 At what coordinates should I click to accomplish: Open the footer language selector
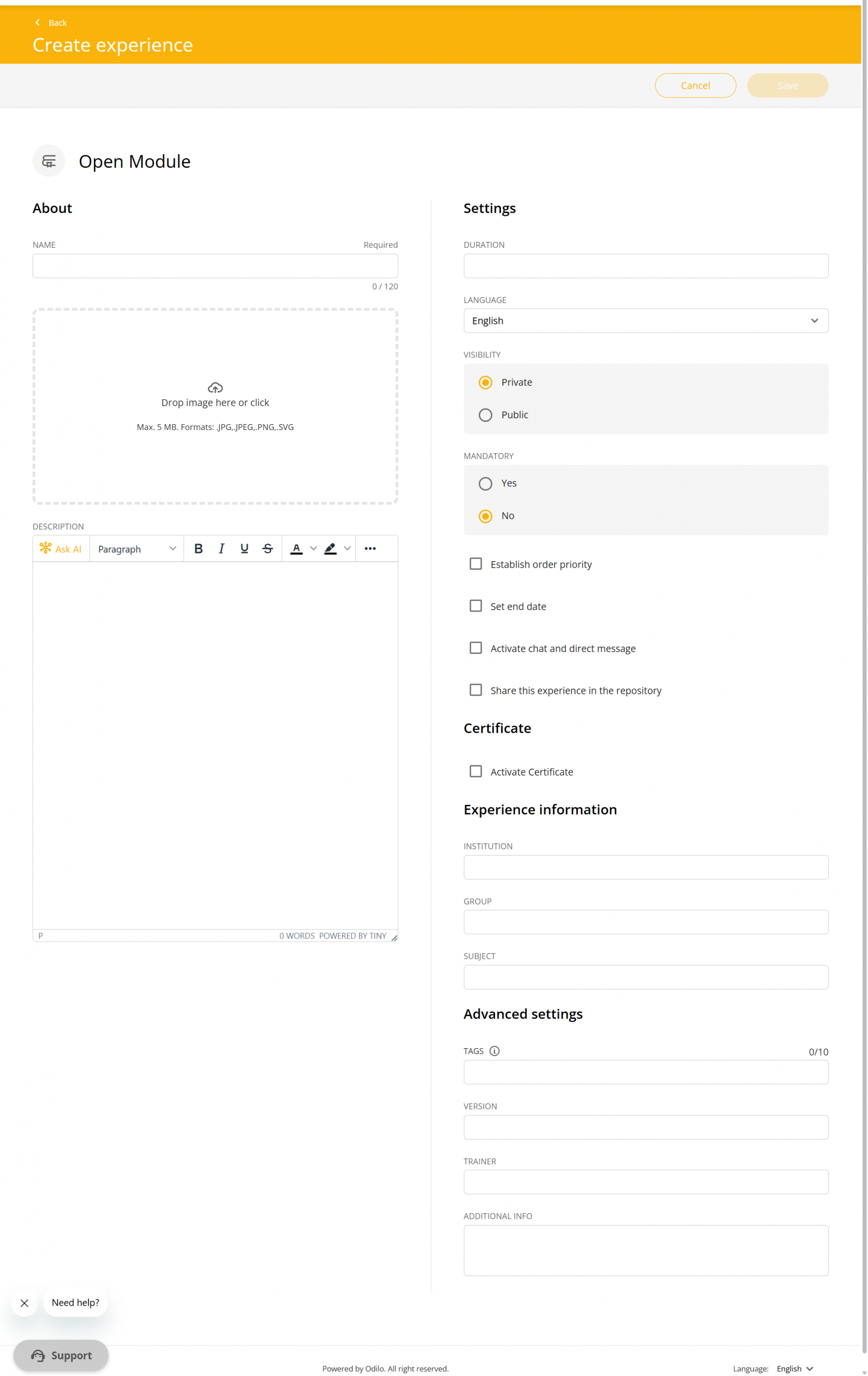coord(794,1368)
